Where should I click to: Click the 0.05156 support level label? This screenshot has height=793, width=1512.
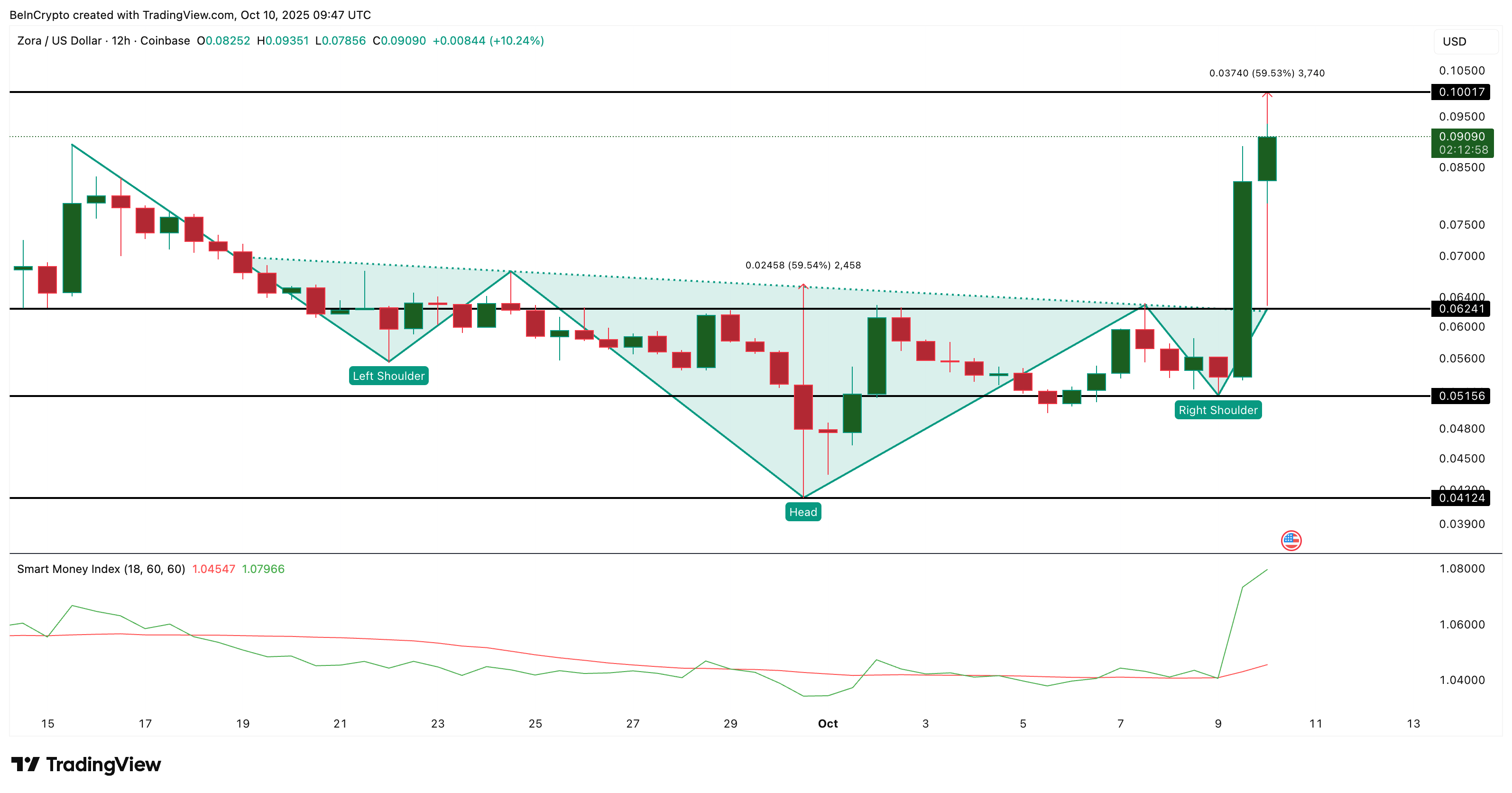click(1462, 396)
